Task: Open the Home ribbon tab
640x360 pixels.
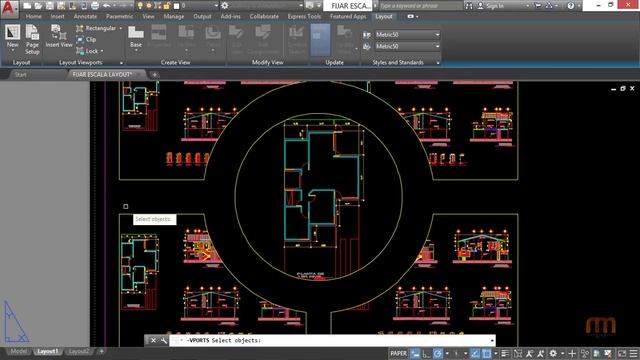Action: click(x=33, y=16)
